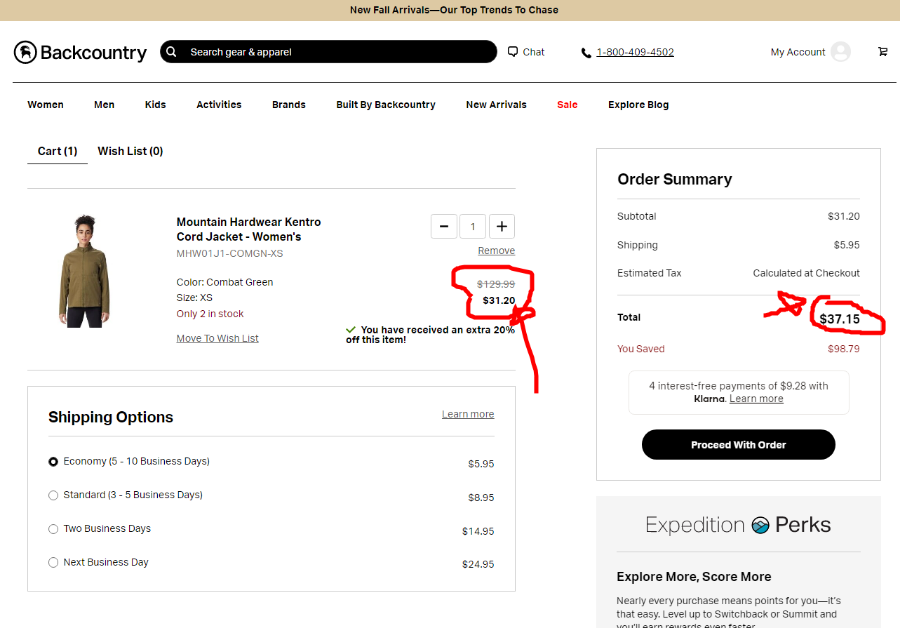The image size is (900, 628).
Task: Remove the jacket from the cart
Action: pos(496,251)
